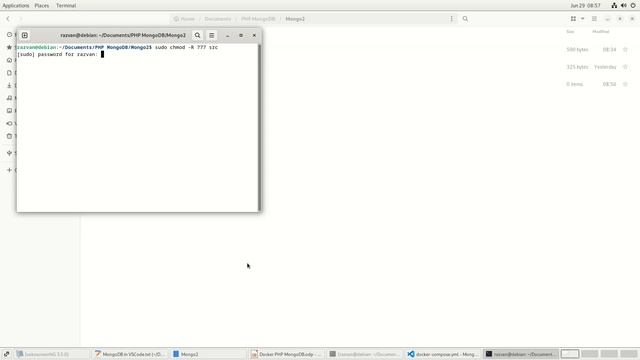
Task: Open Videos in the Files sidebar
Action: [9, 123]
